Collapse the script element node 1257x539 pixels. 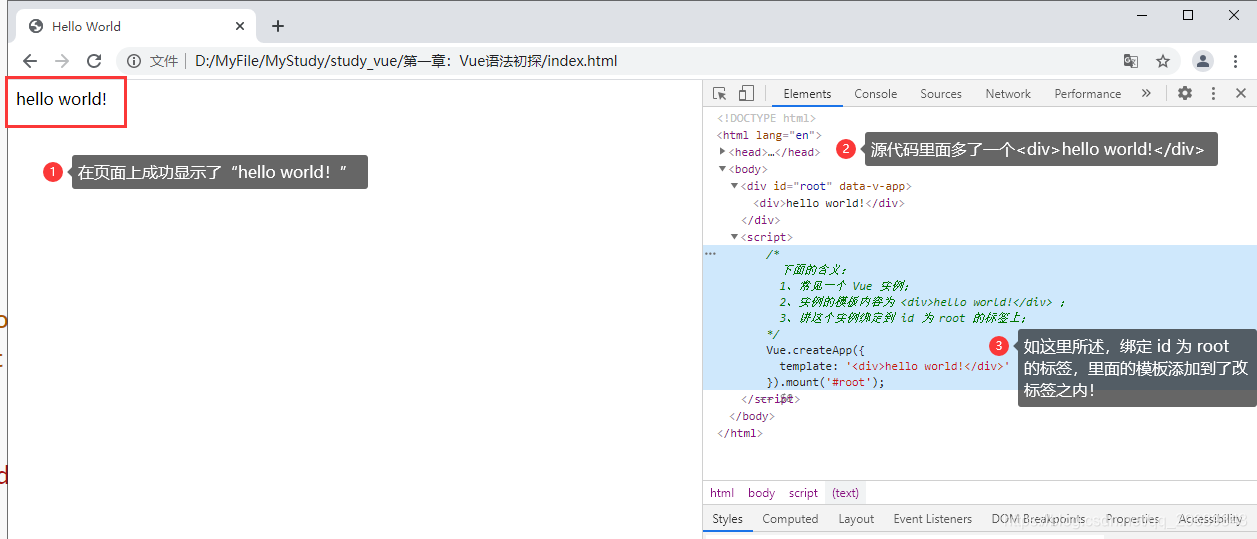click(735, 237)
